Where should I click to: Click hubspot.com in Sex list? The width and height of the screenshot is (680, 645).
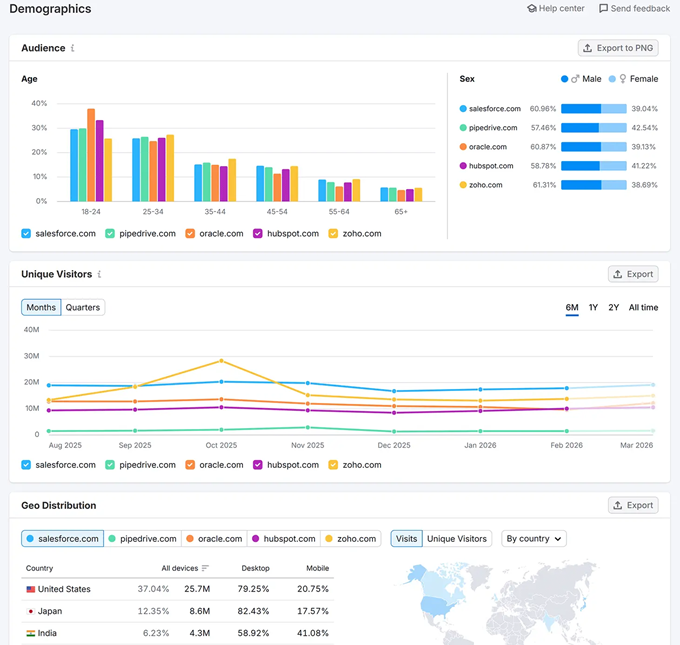tap(491, 166)
